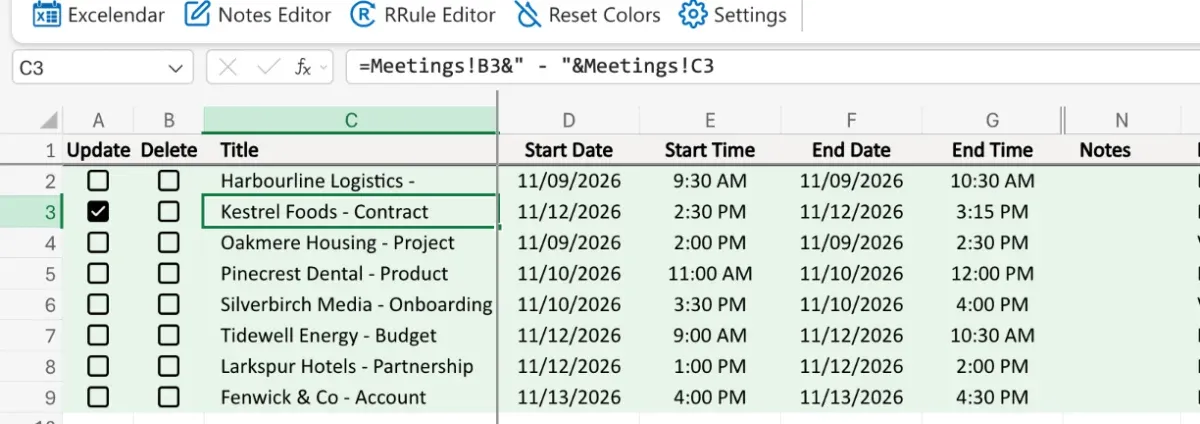1200x424 pixels.
Task: Click the 11:00 AM start time cell
Action: tap(710, 274)
